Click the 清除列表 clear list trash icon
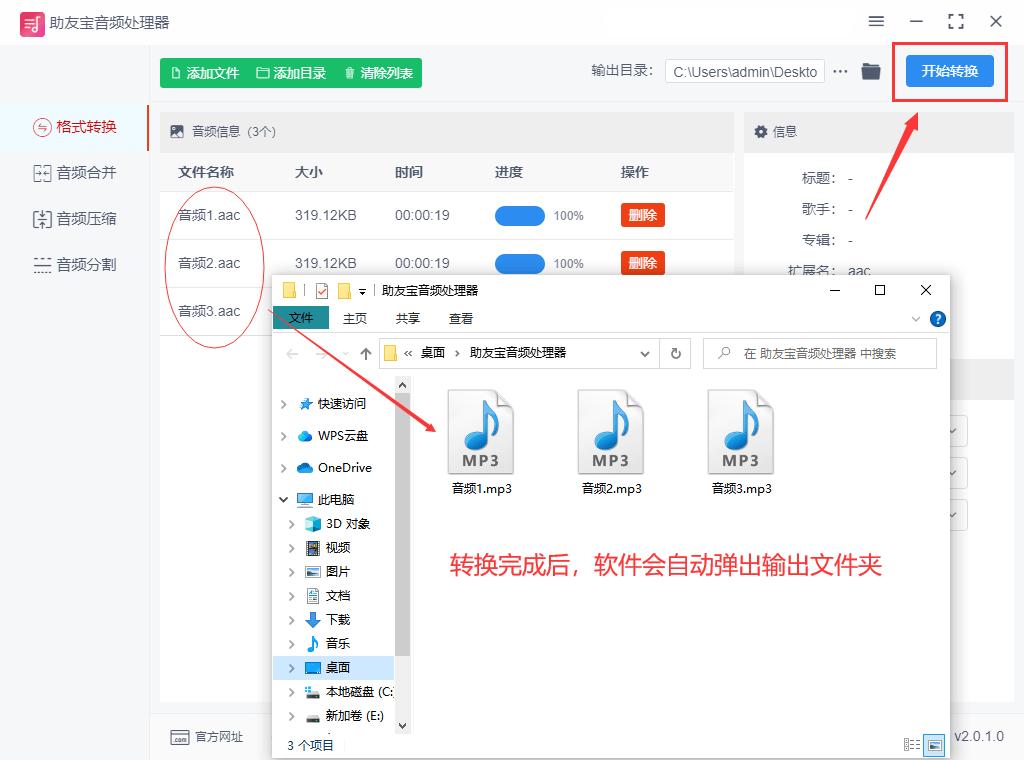Image resolution: width=1024 pixels, height=760 pixels. pyautogui.click(x=350, y=72)
